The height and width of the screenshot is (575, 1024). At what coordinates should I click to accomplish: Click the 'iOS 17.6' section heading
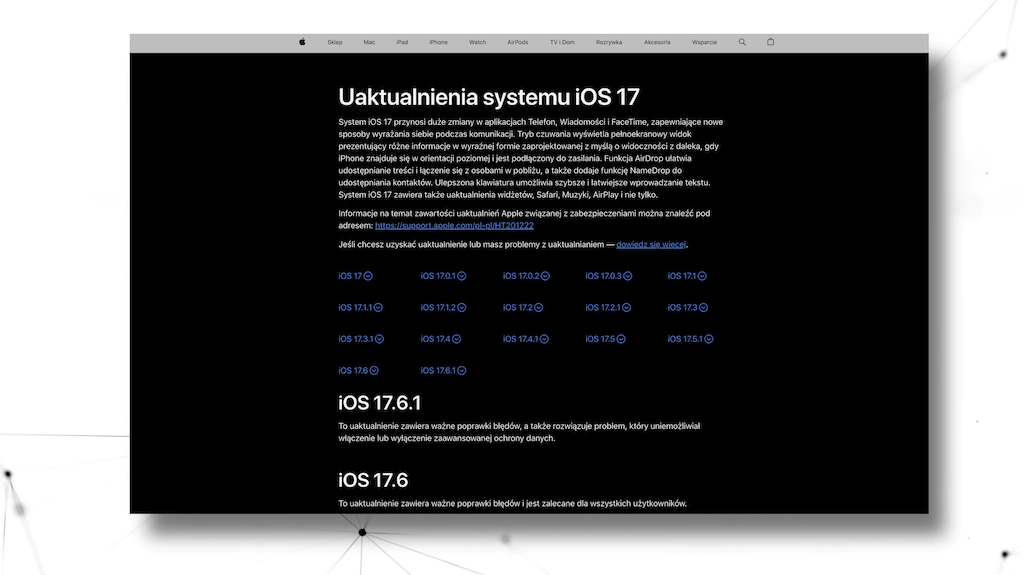point(373,480)
